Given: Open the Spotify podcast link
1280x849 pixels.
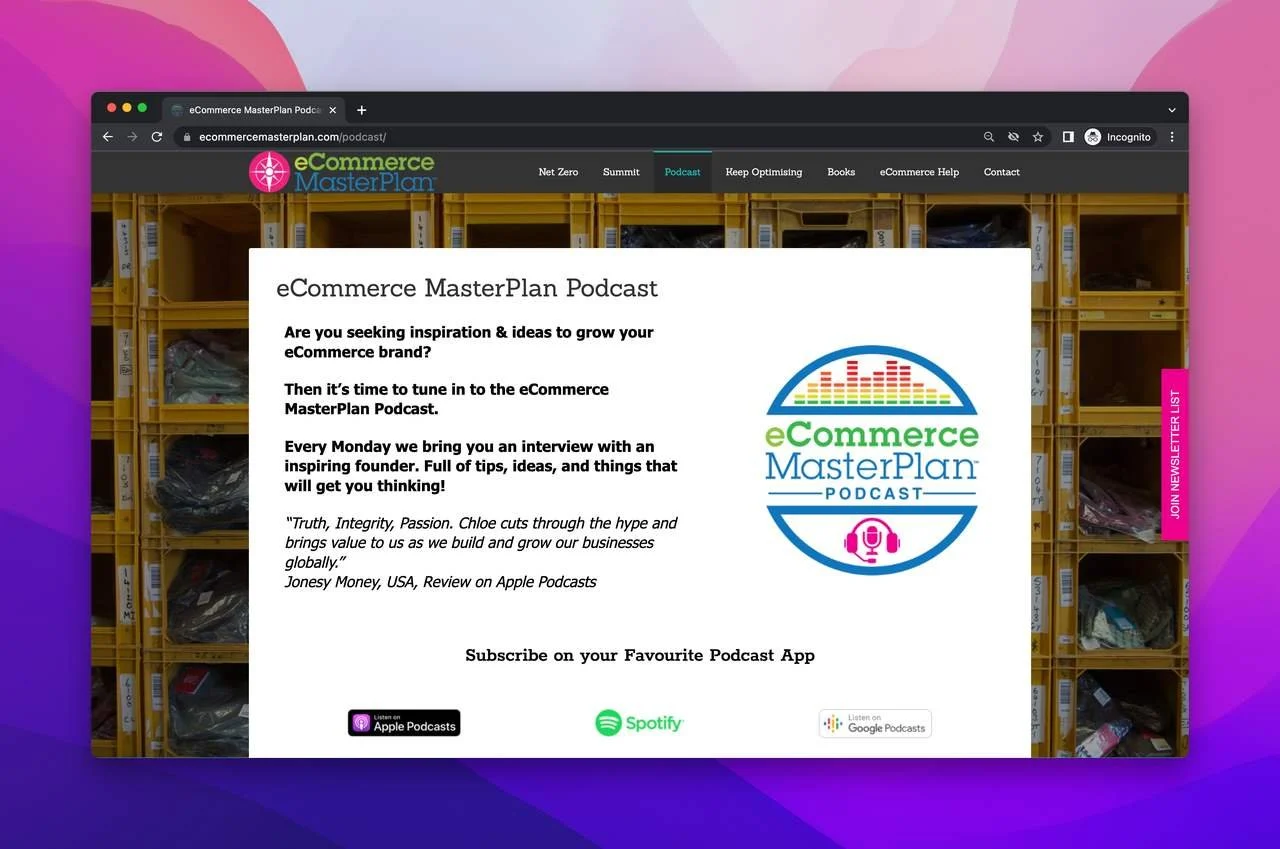Looking at the screenshot, I should click(x=639, y=723).
